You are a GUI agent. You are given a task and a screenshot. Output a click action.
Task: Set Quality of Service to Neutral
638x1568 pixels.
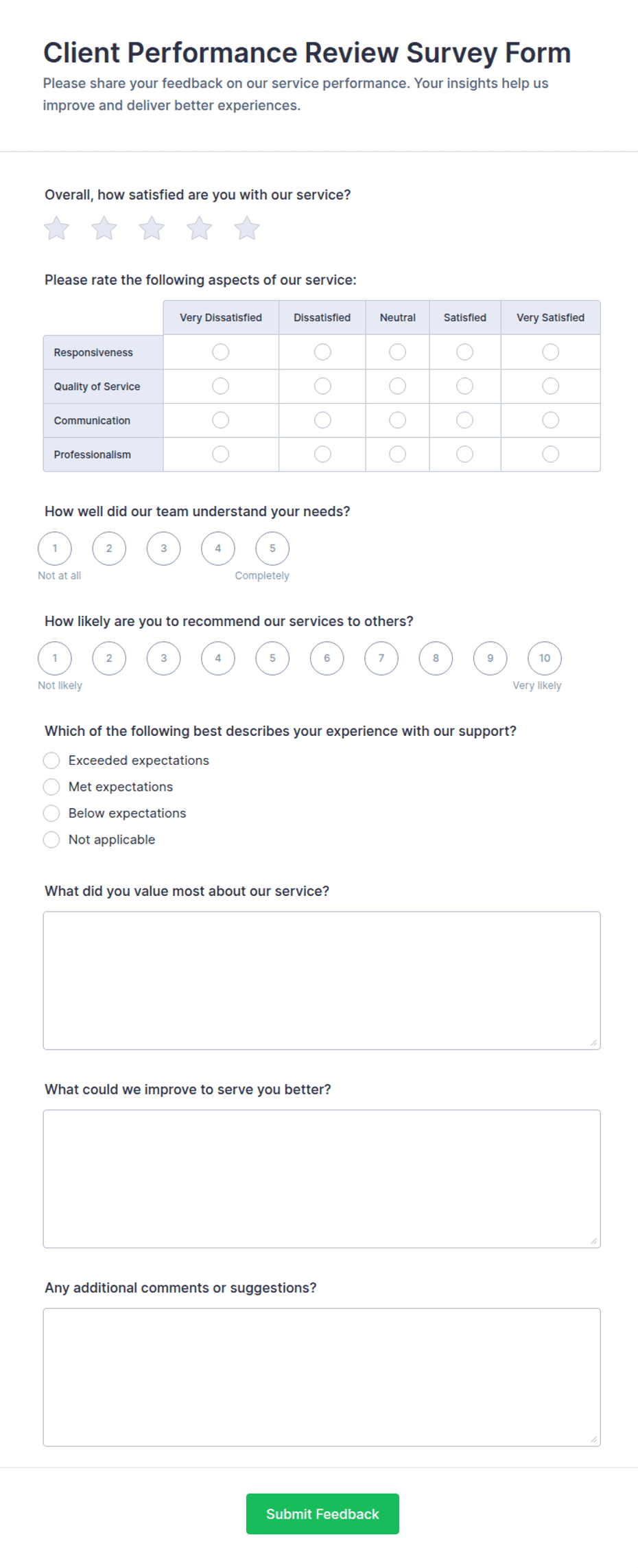coord(397,387)
